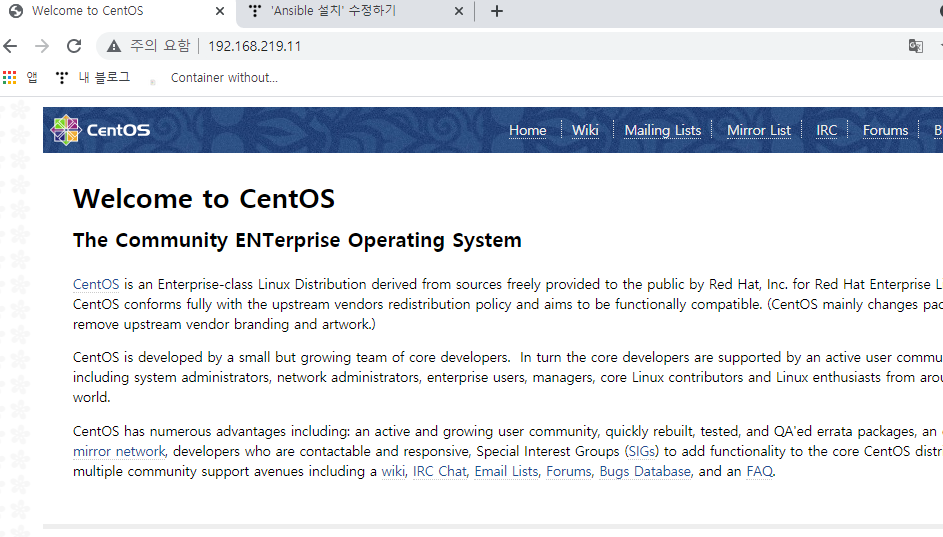Open Mailing Lists in CentOS nav
Viewport: 943px width, 537px height.
[663, 130]
